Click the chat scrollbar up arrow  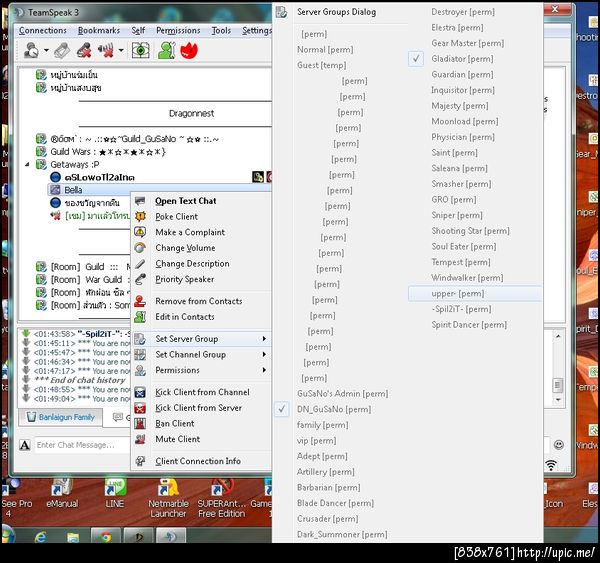coord(558,336)
